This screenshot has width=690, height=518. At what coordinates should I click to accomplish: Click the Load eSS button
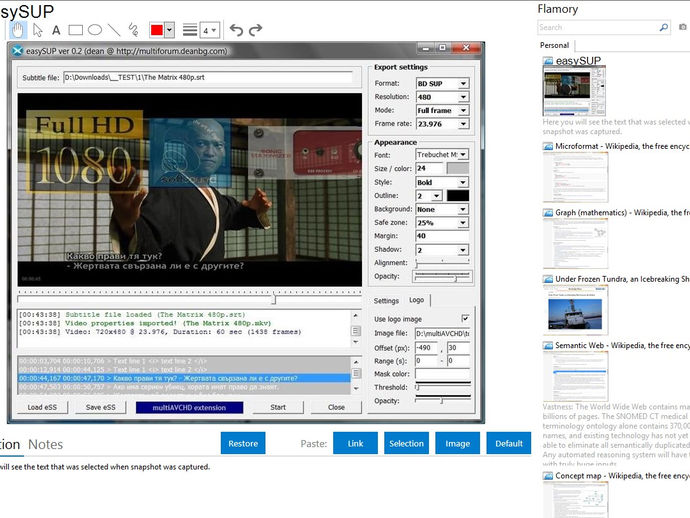click(x=42, y=408)
